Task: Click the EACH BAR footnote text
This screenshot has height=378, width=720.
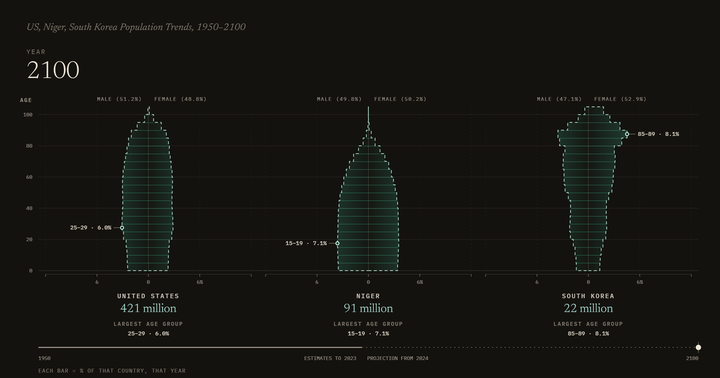Action: [112, 371]
